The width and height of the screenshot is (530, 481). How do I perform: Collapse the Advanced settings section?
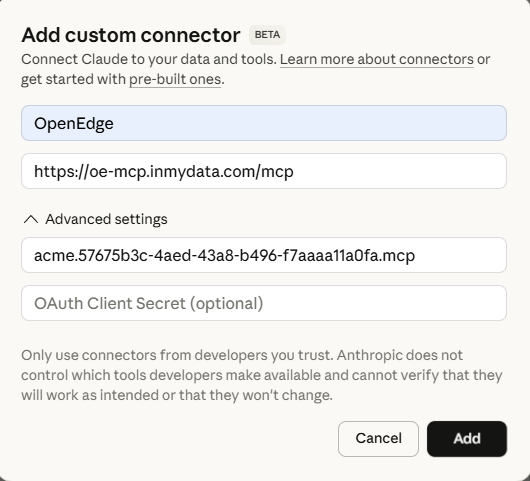[x=96, y=219]
